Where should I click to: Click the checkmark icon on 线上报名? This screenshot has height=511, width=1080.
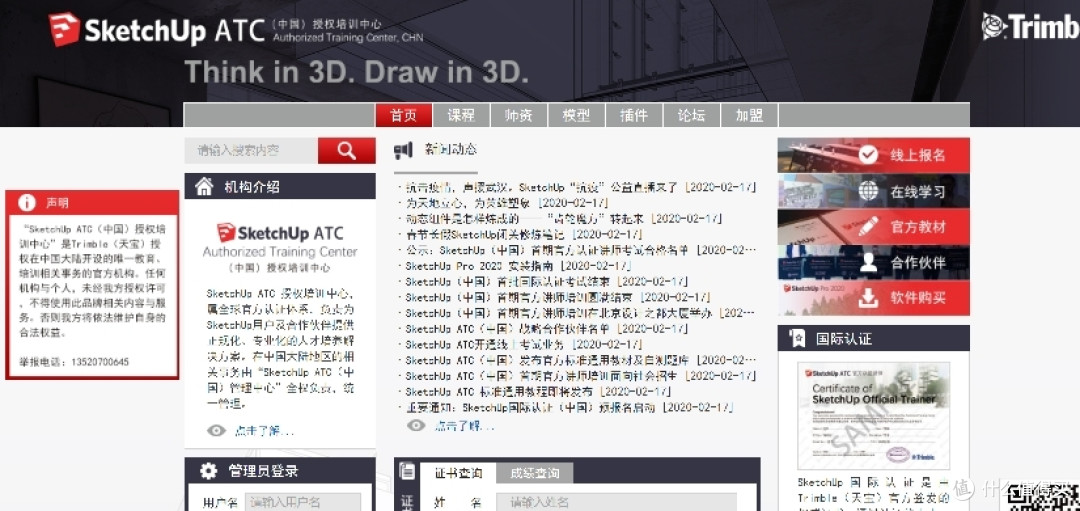pos(869,154)
